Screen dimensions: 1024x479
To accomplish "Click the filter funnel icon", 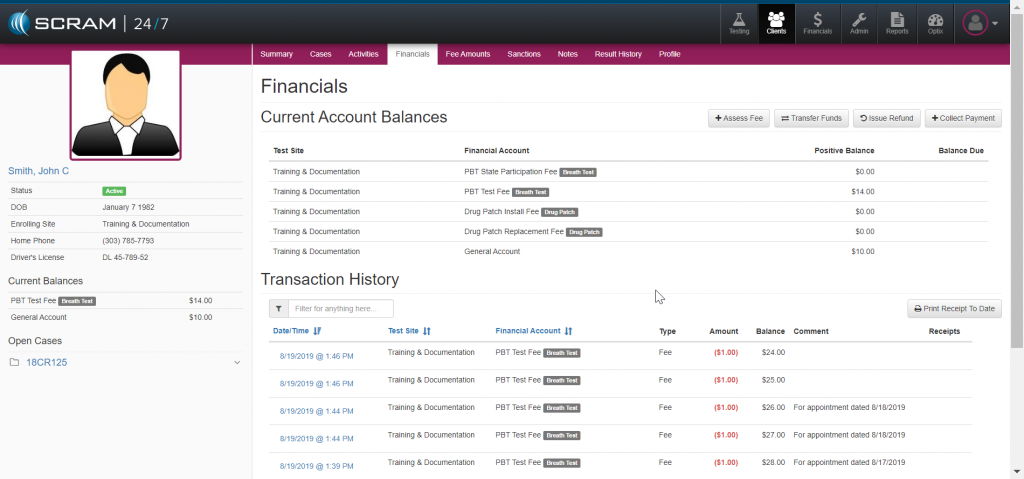I will tap(279, 309).
